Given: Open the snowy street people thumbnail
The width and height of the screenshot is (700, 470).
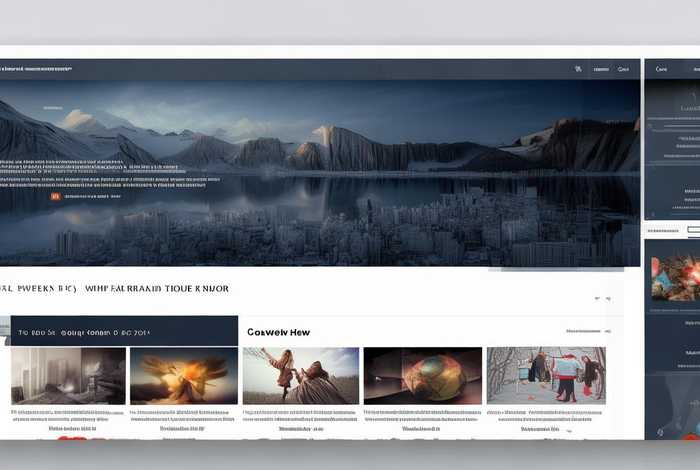Looking at the screenshot, I should point(545,376).
